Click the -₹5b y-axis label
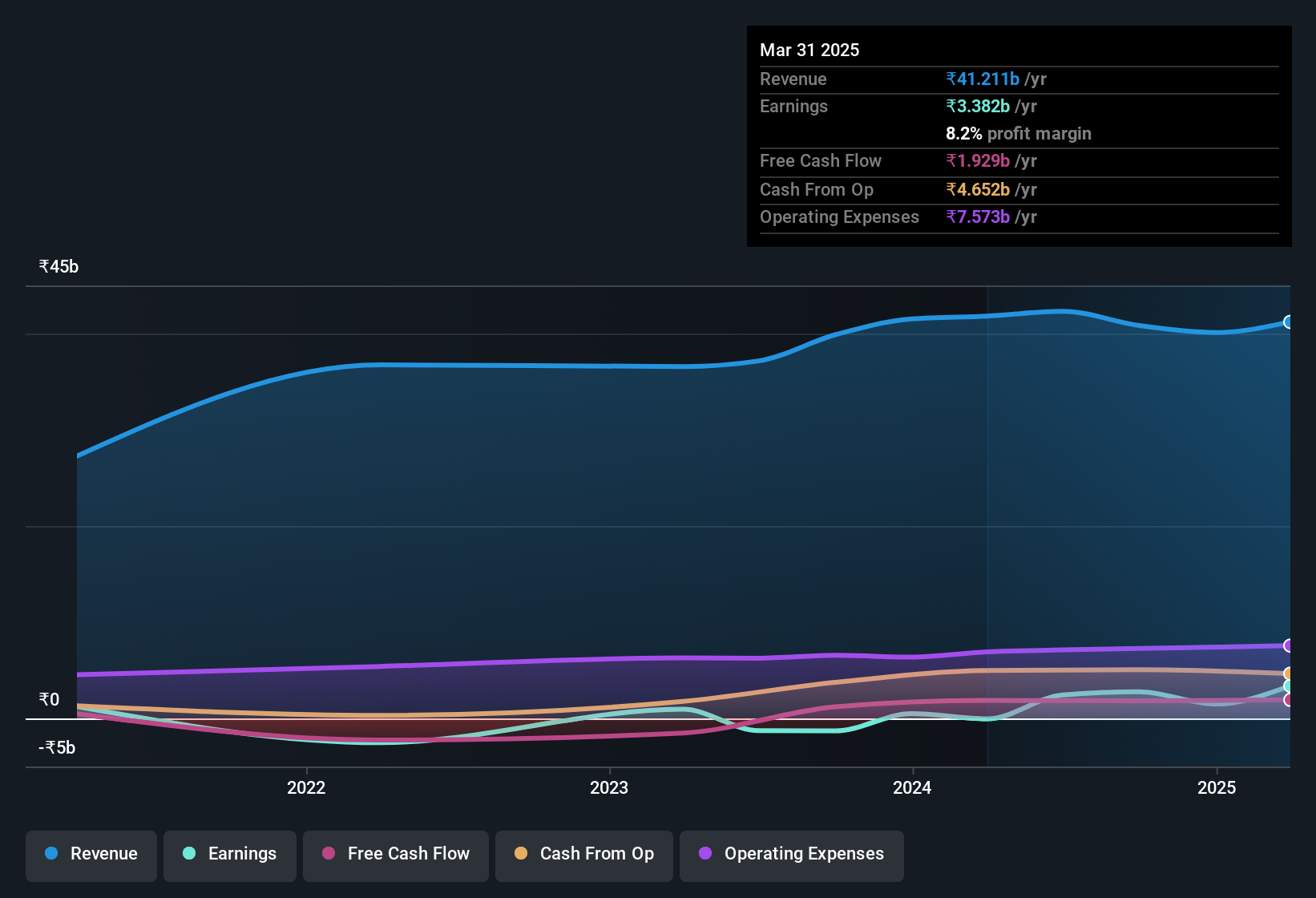1316x898 pixels. tap(57, 748)
